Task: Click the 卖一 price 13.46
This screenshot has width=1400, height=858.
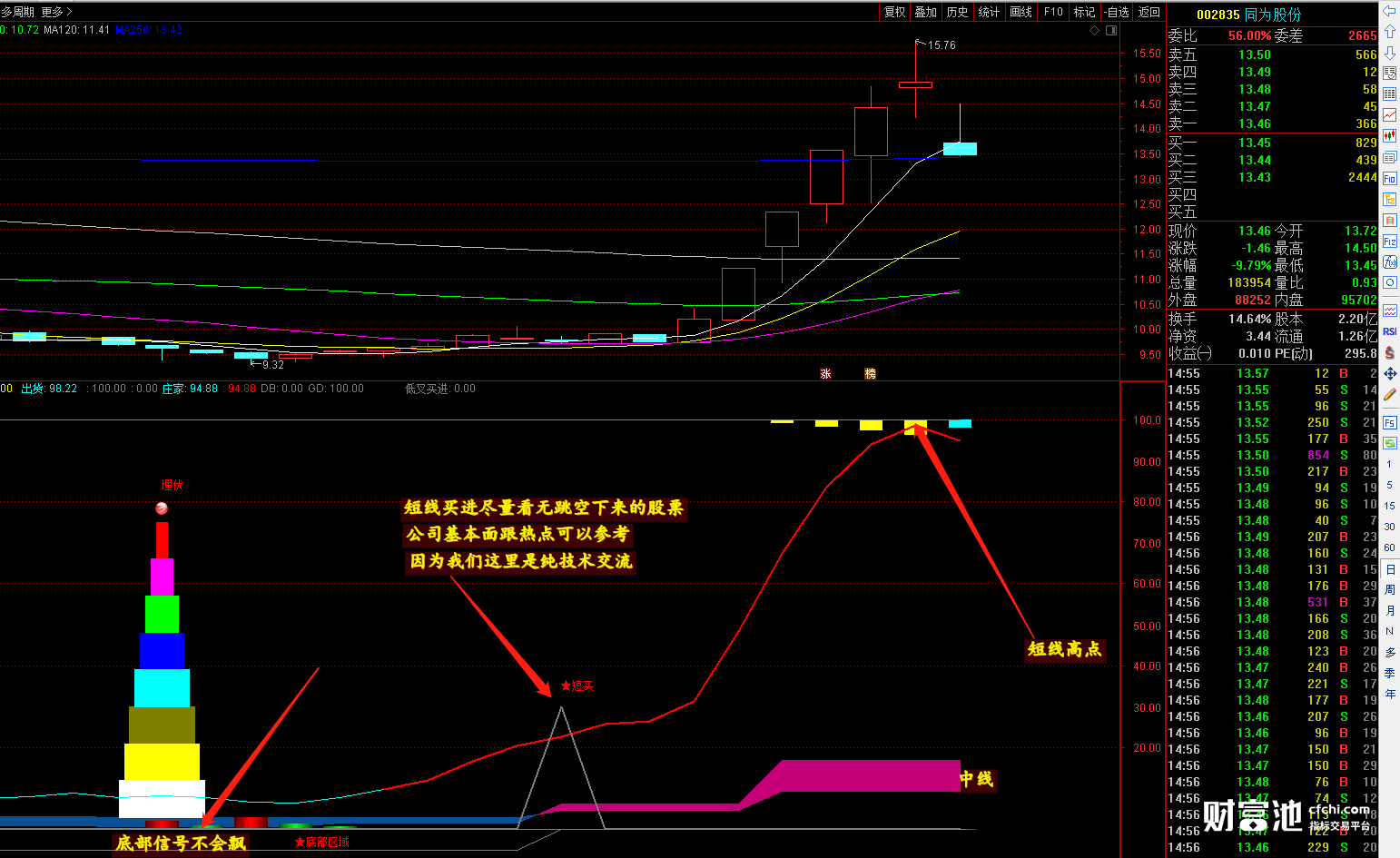Action: 1255,123
